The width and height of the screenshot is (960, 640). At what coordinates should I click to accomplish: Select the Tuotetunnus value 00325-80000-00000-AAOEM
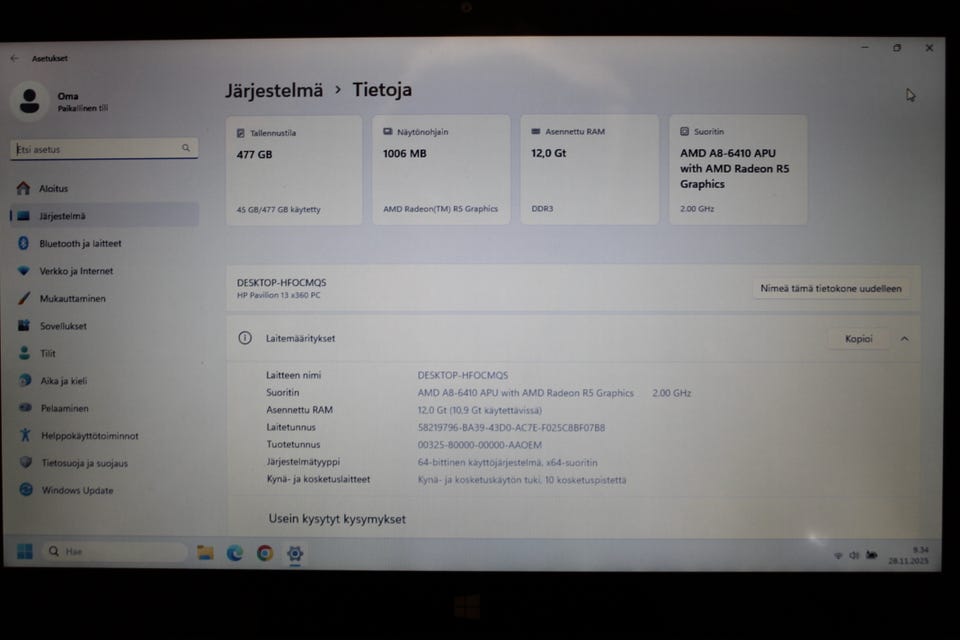[x=479, y=445]
